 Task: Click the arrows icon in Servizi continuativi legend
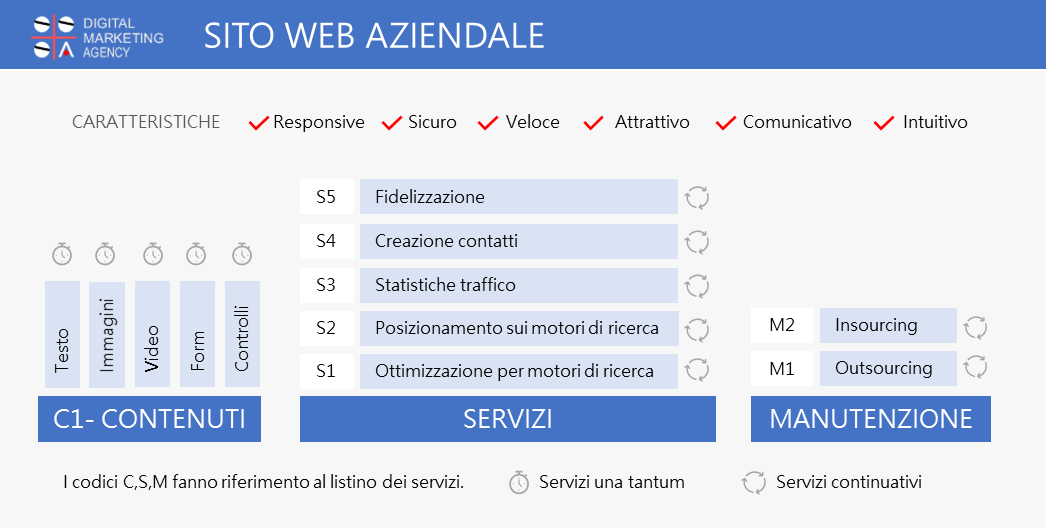[754, 482]
